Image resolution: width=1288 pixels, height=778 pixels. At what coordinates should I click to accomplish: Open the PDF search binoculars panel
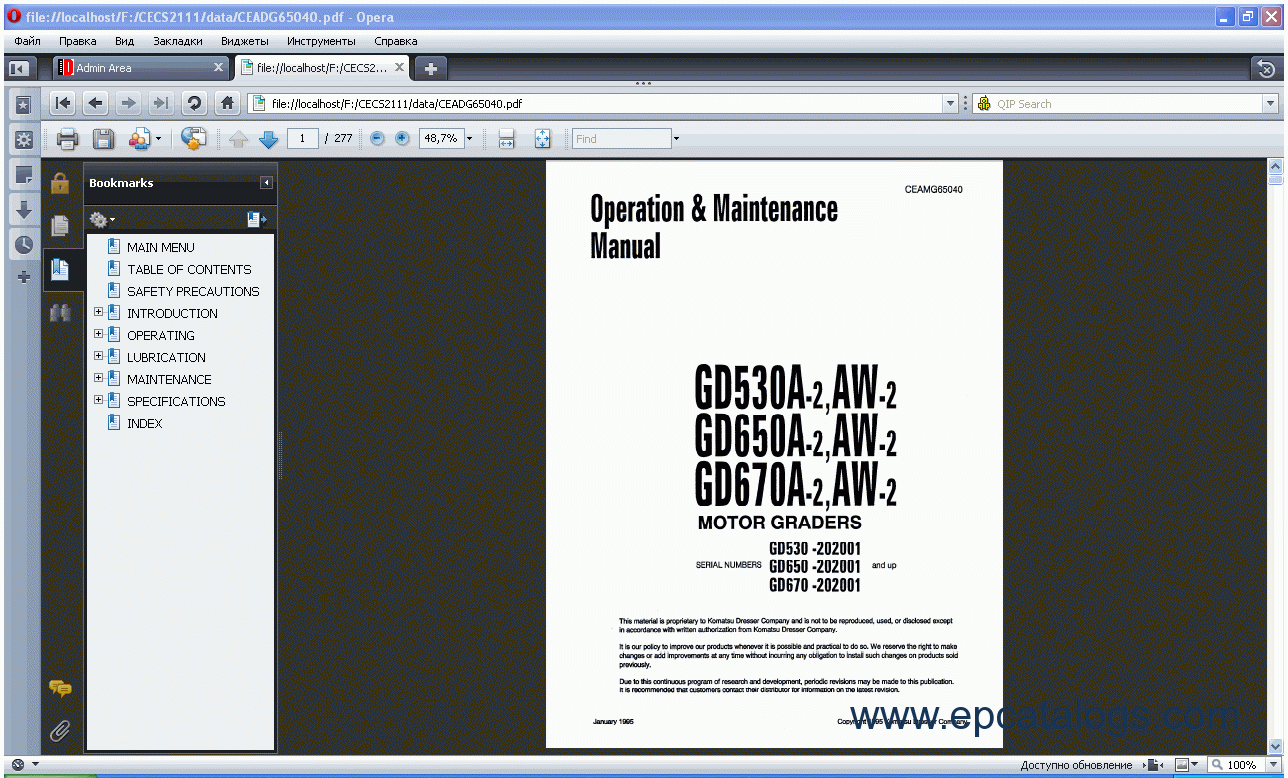pos(60,312)
